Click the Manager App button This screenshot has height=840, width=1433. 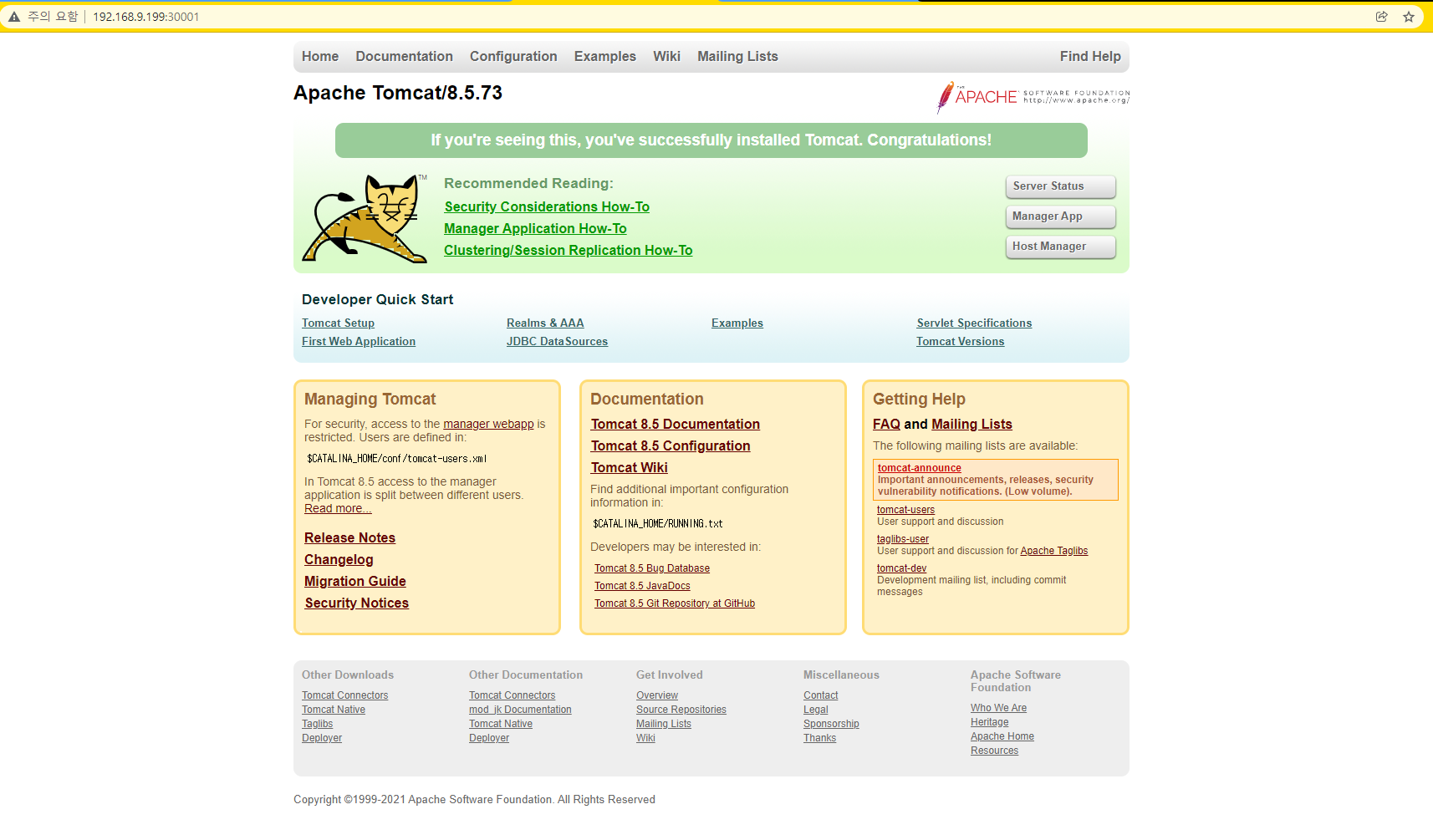[1060, 216]
